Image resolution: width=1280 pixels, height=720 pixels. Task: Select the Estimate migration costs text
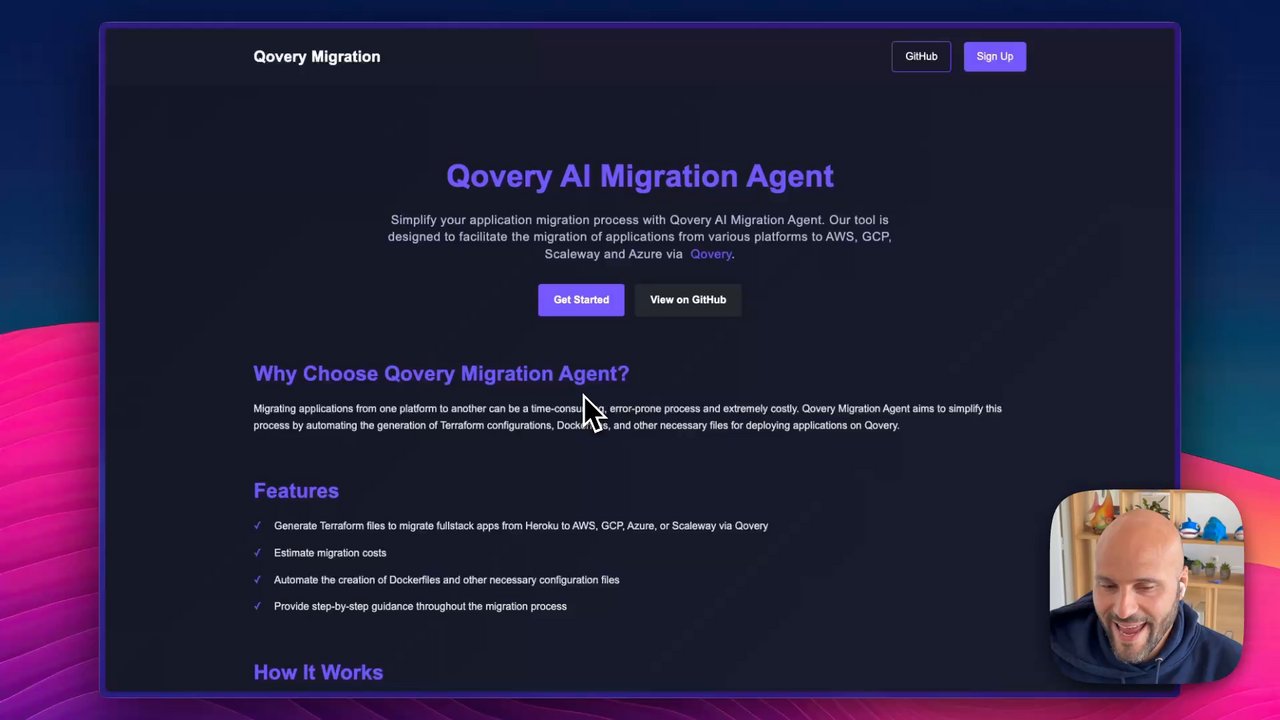click(x=330, y=553)
